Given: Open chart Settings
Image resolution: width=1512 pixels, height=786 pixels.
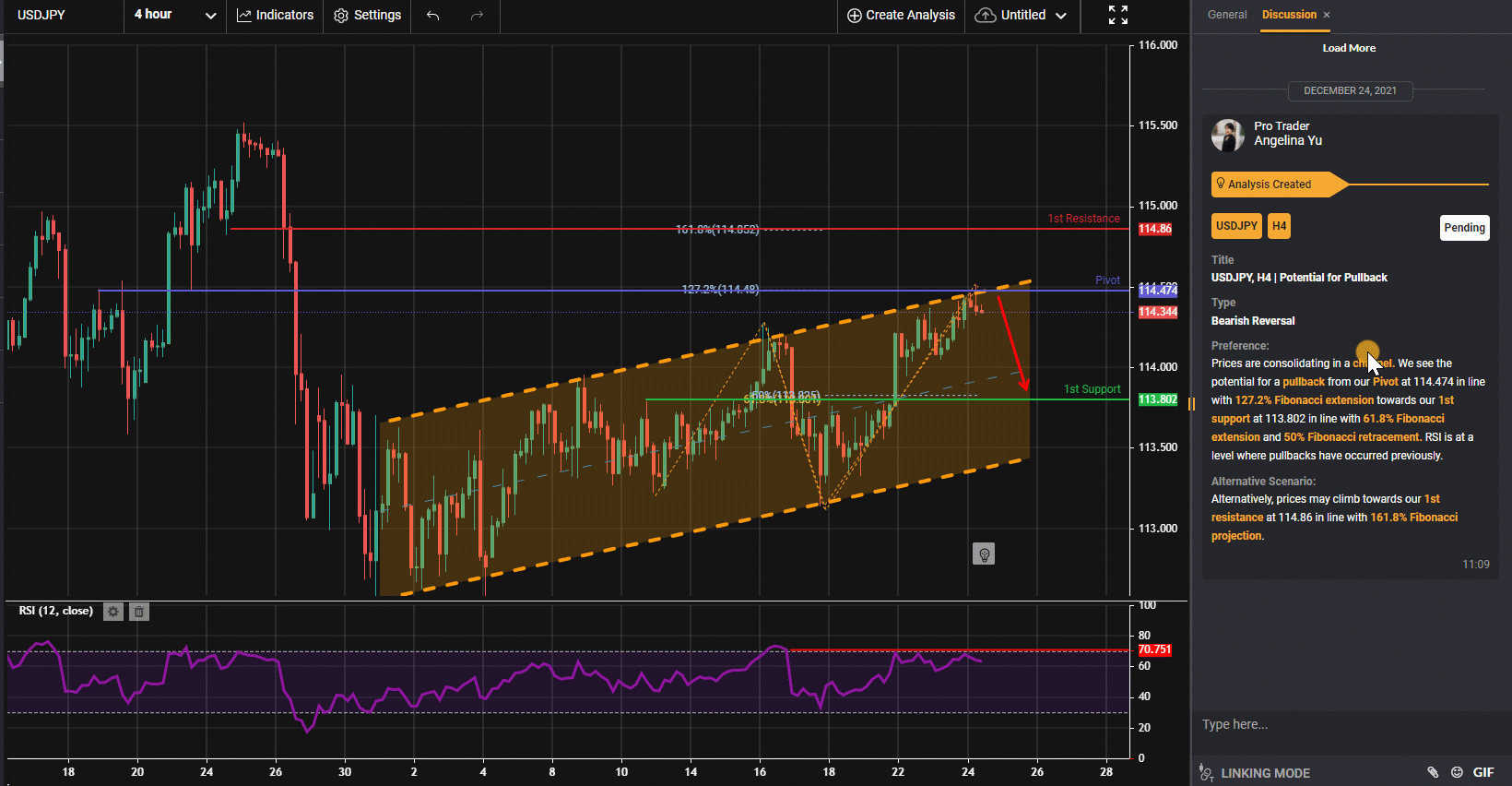Looking at the screenshot, I should [367, 15].
